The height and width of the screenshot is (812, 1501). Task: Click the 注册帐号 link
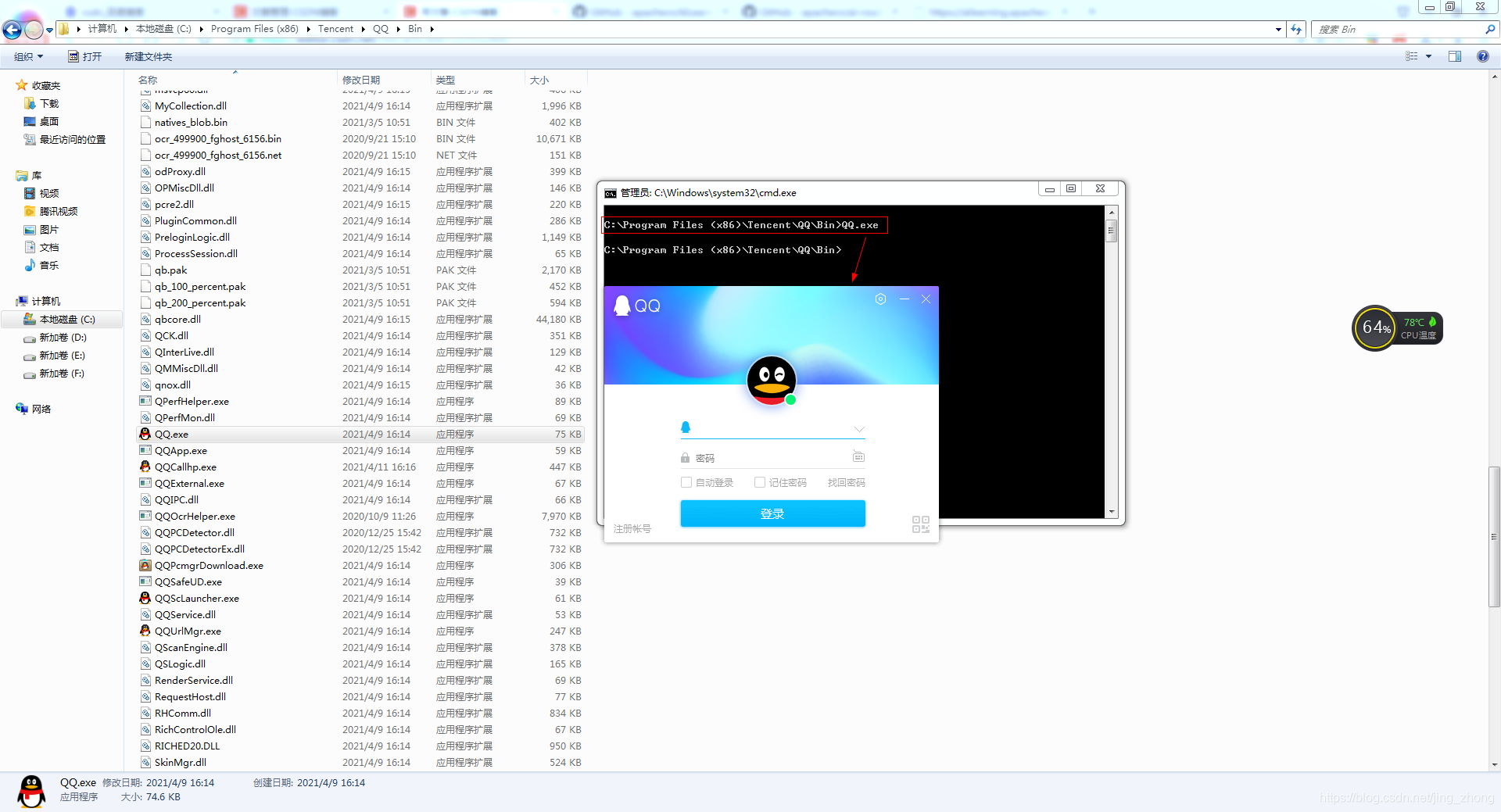tap(632, 529)
